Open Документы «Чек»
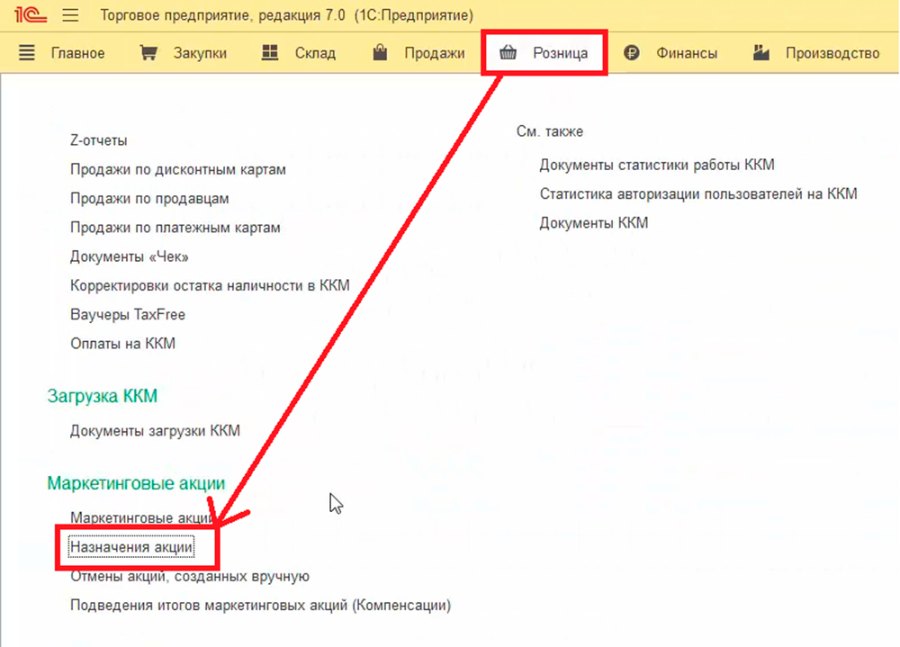This screenshot has width=900, height=647. [x=129, y=257]
